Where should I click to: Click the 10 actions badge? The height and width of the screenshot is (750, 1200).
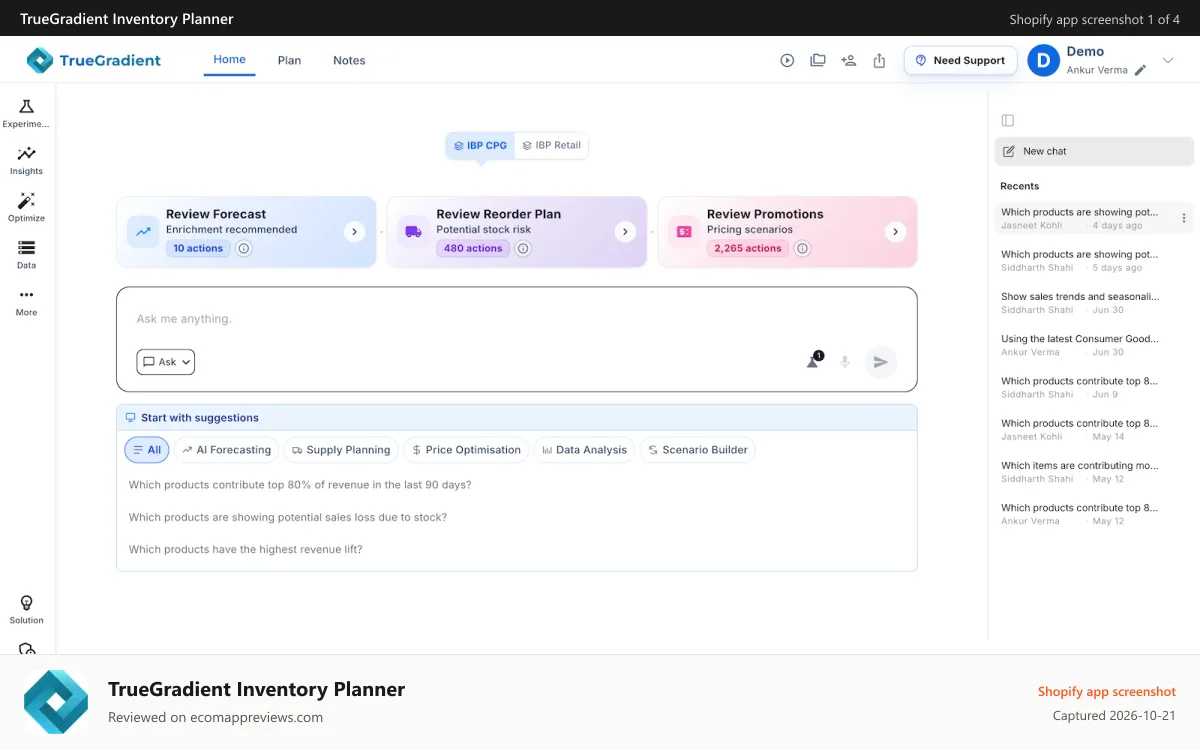pos(198,248)
